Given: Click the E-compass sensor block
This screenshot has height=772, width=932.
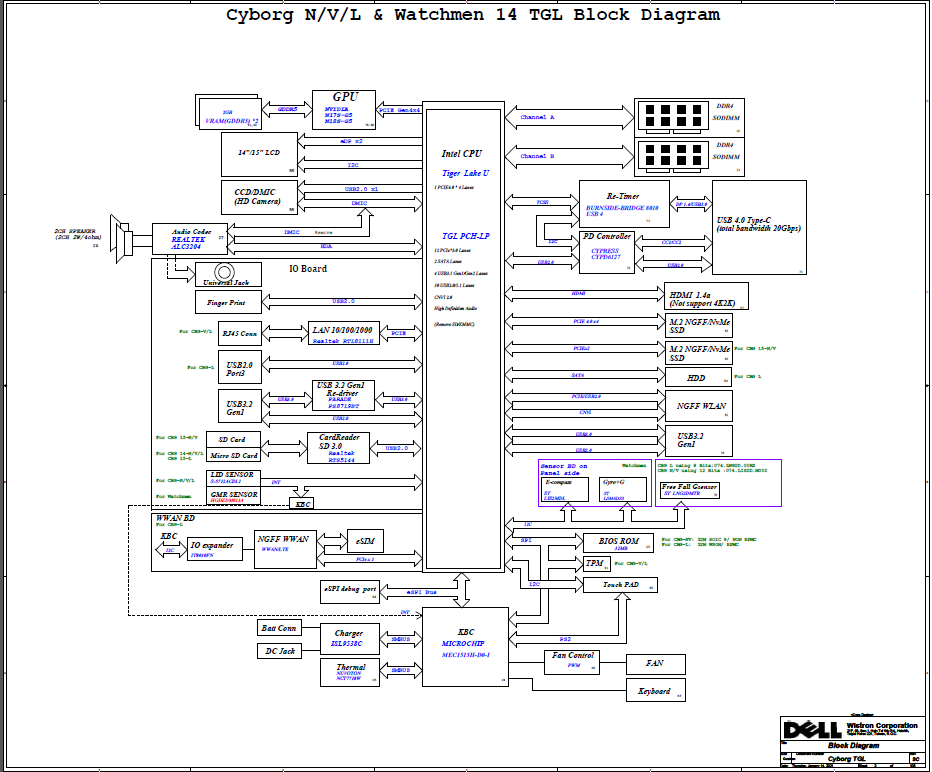Looking at the screenshot, I should point(565,489).
